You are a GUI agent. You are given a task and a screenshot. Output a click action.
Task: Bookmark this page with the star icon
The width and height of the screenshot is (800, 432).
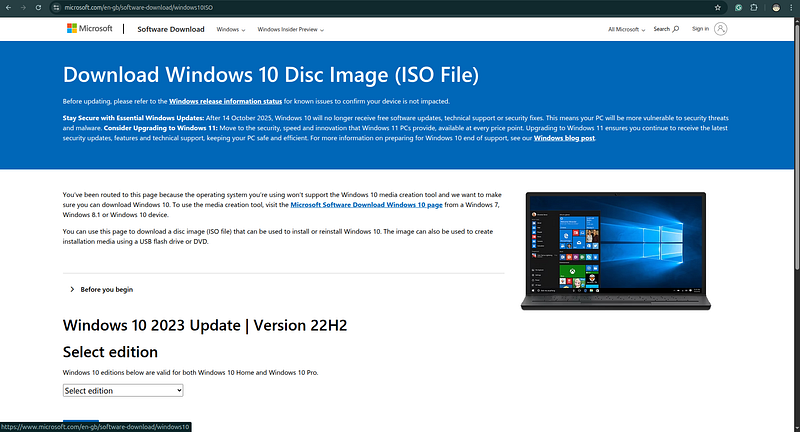click(717, 8)
